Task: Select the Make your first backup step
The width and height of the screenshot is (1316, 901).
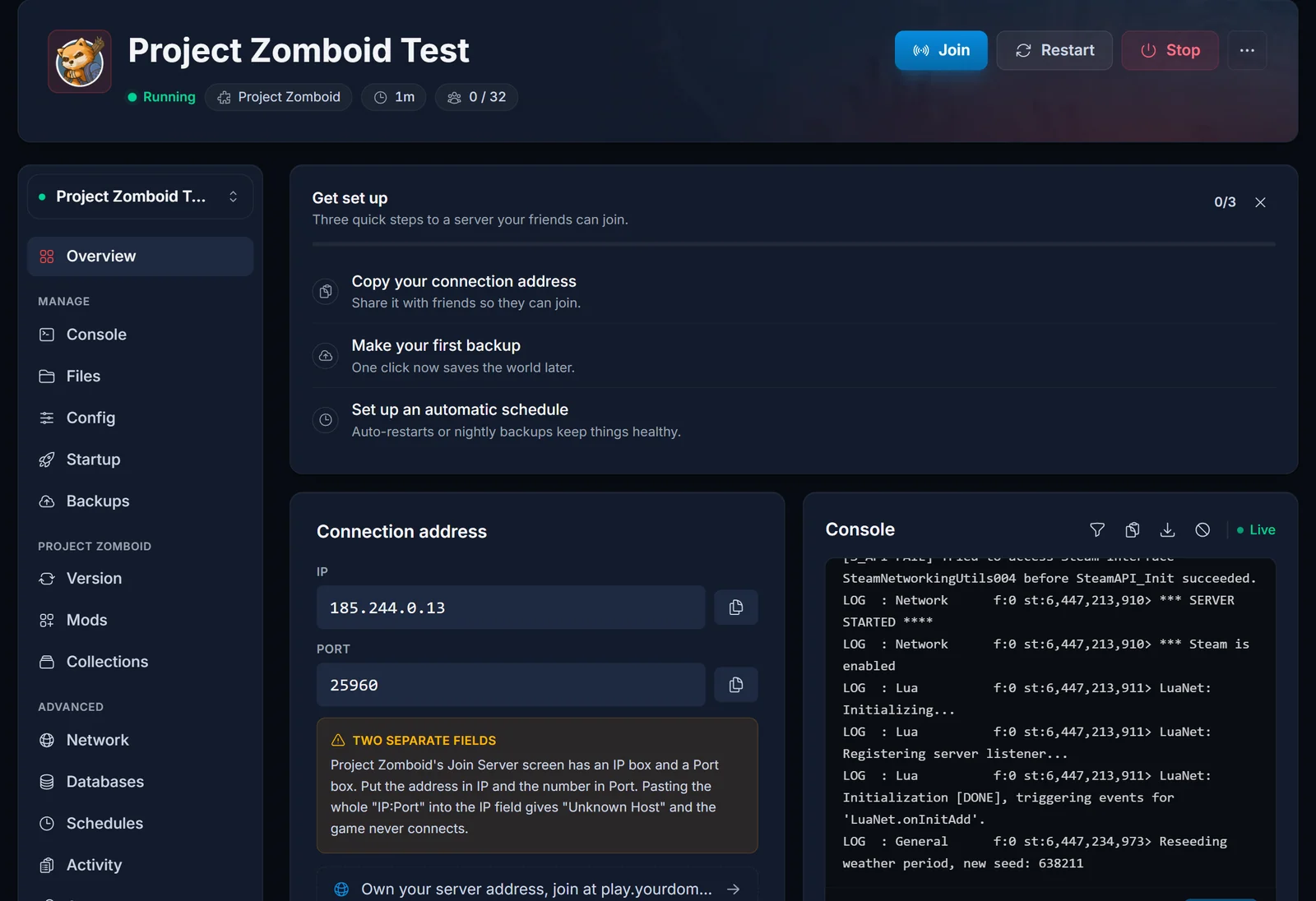Action: 794,356
